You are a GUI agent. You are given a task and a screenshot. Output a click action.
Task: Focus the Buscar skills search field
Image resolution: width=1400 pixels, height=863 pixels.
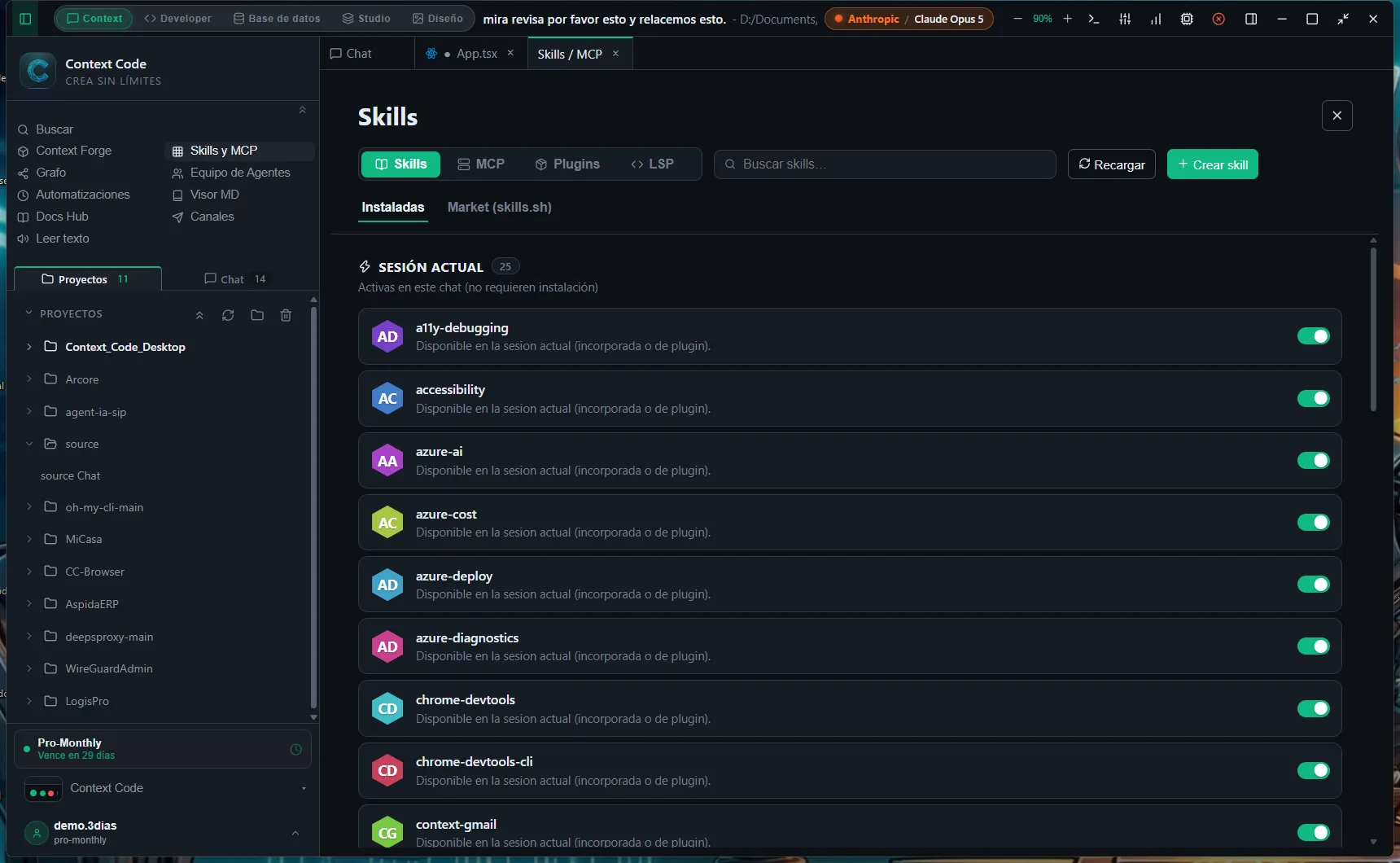(885, 164)
